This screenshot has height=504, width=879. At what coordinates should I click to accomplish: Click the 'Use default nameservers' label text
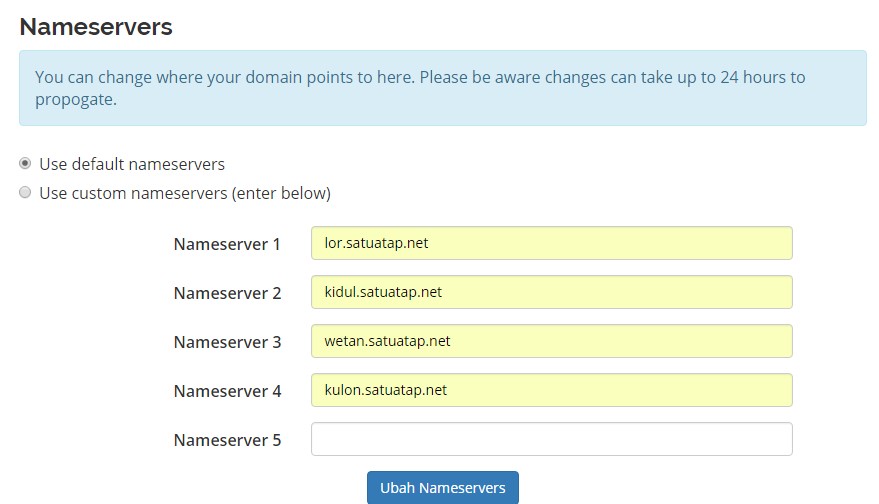click(132, 164)
